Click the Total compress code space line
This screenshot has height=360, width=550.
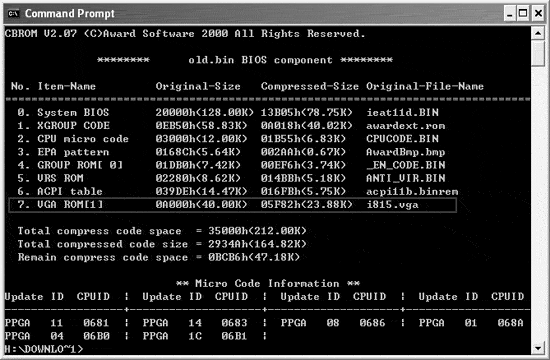[162, 231]
